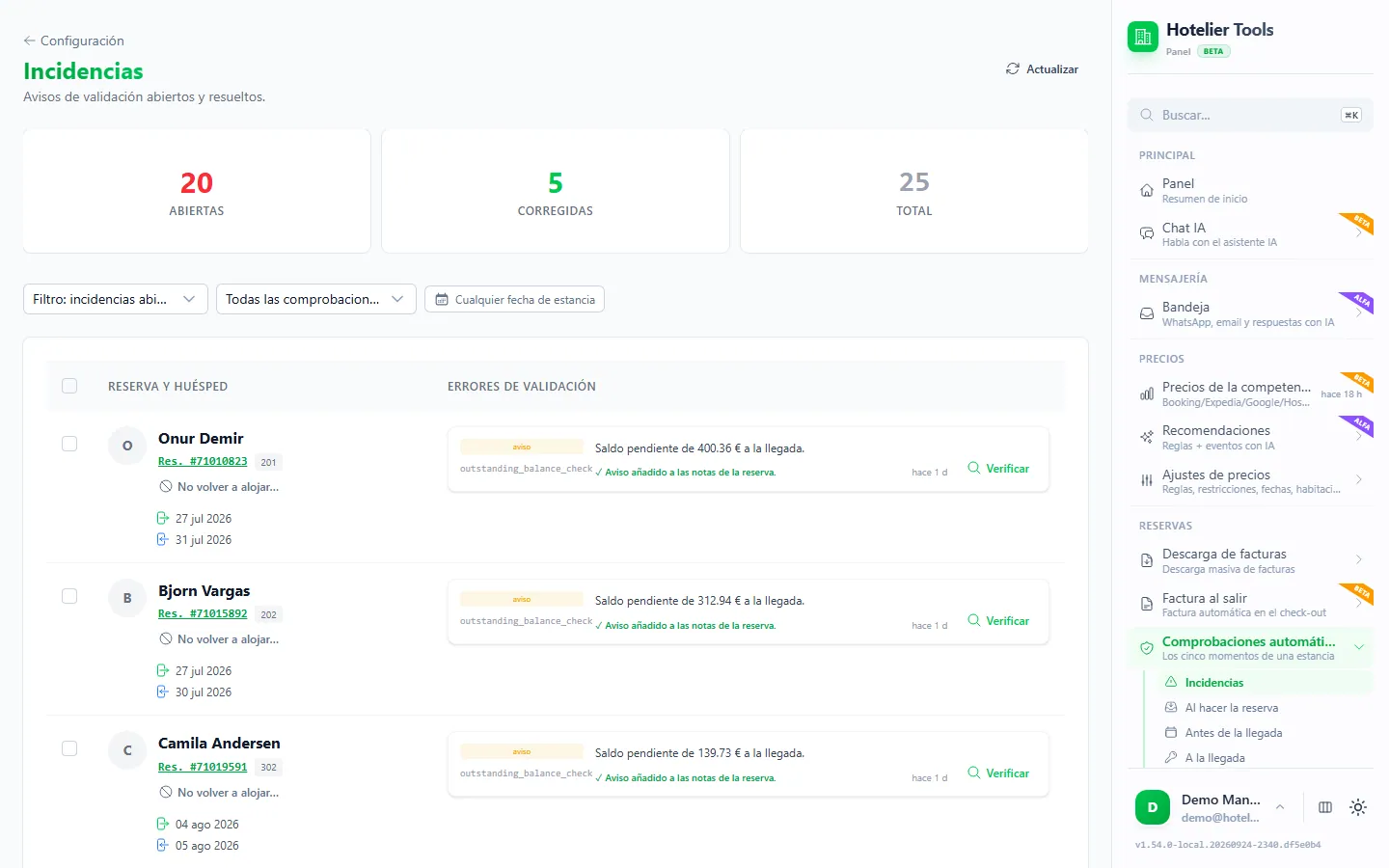Open Precios de la competencia chart icon
This screenshot has width=1389, height=868.
1147,393
